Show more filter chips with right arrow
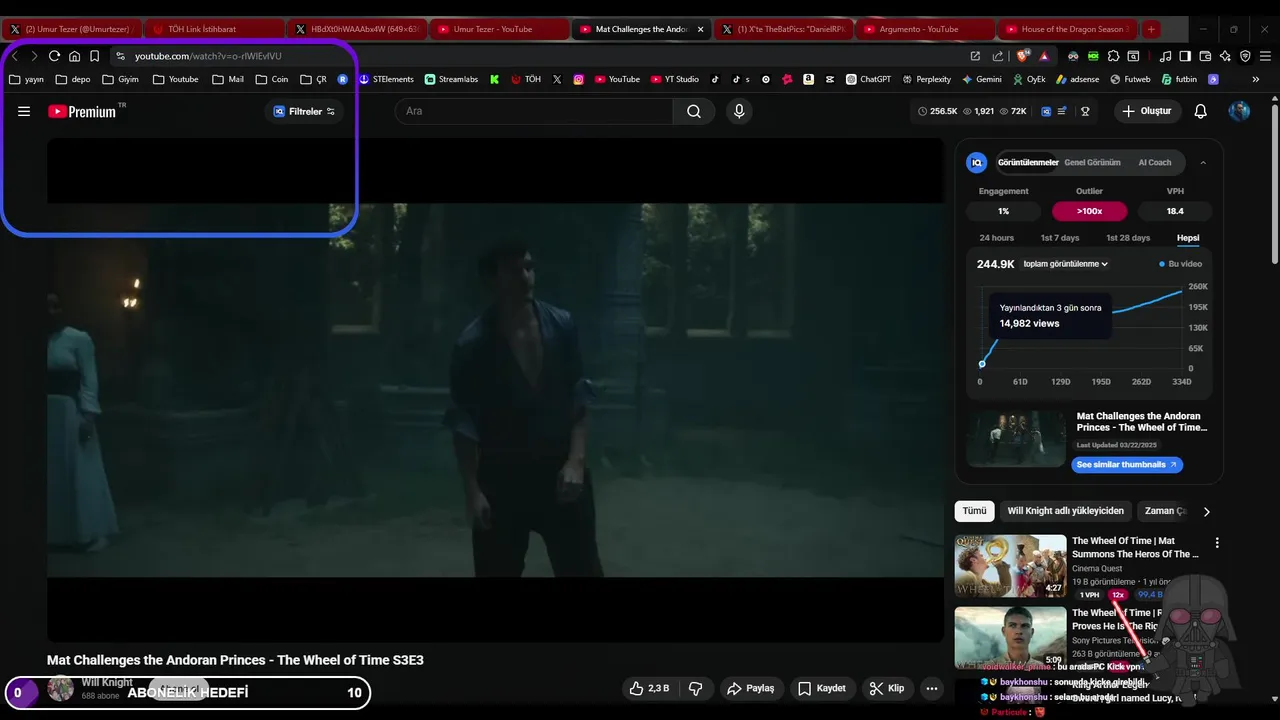Viewport: 1280px width, 720px height. tap(1206, 511)
